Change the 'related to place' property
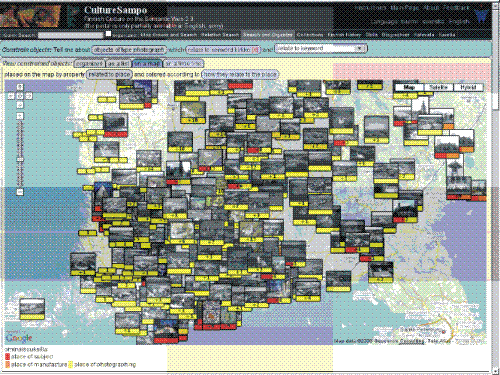500x375 pixels. point(109,74)
